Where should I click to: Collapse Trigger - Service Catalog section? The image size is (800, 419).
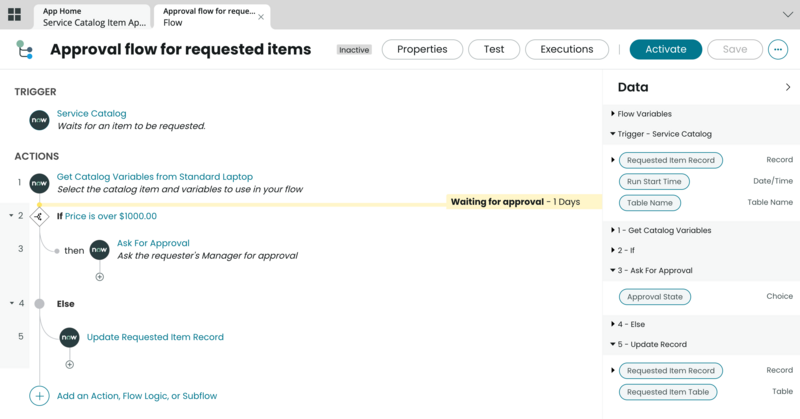click(612, 134)
